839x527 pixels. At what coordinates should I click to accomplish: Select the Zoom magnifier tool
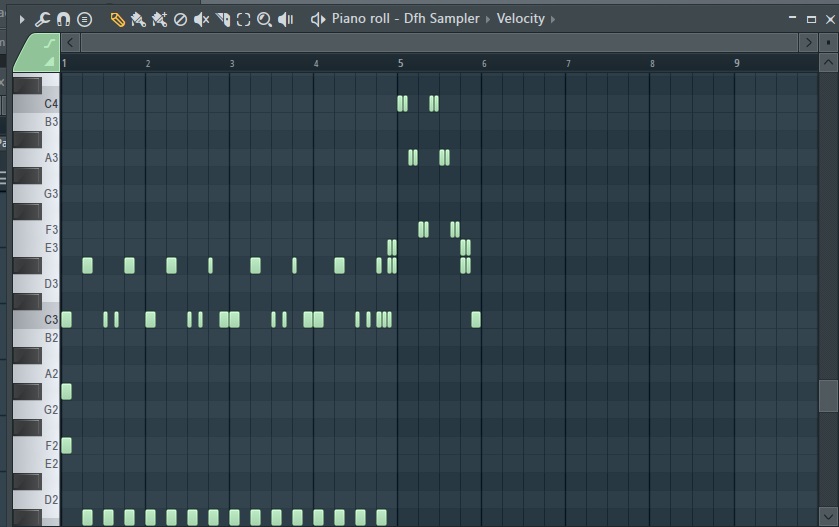pos(264,20)
